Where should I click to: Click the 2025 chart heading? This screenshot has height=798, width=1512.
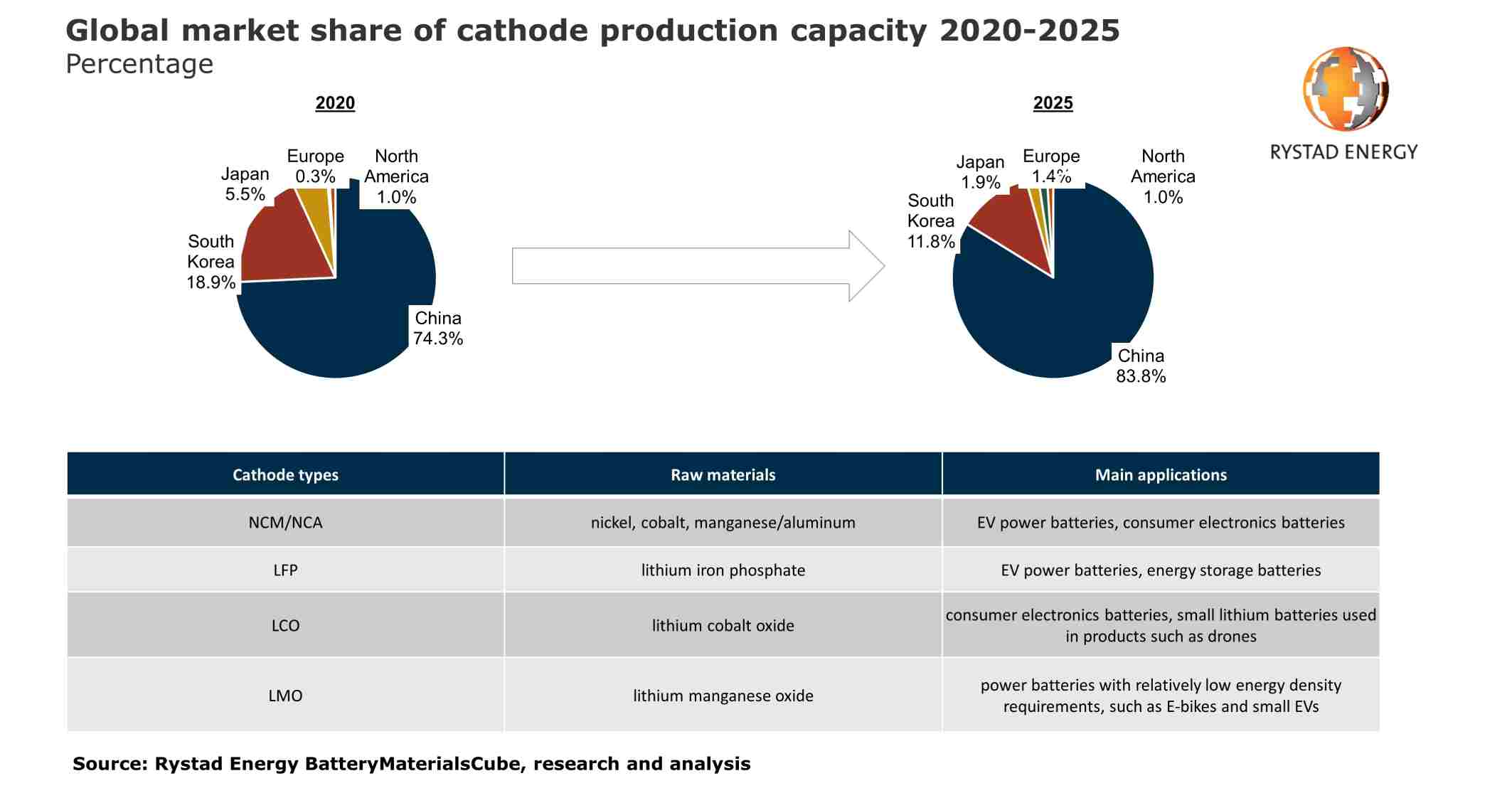pos(1053,103)
